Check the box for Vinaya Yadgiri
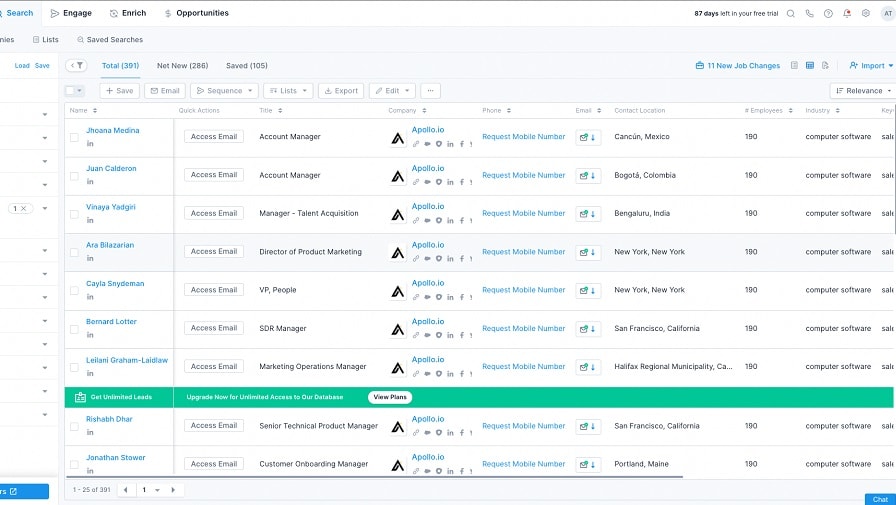The image size is (896, 505). pyautogui.click(x=74, y=214)
